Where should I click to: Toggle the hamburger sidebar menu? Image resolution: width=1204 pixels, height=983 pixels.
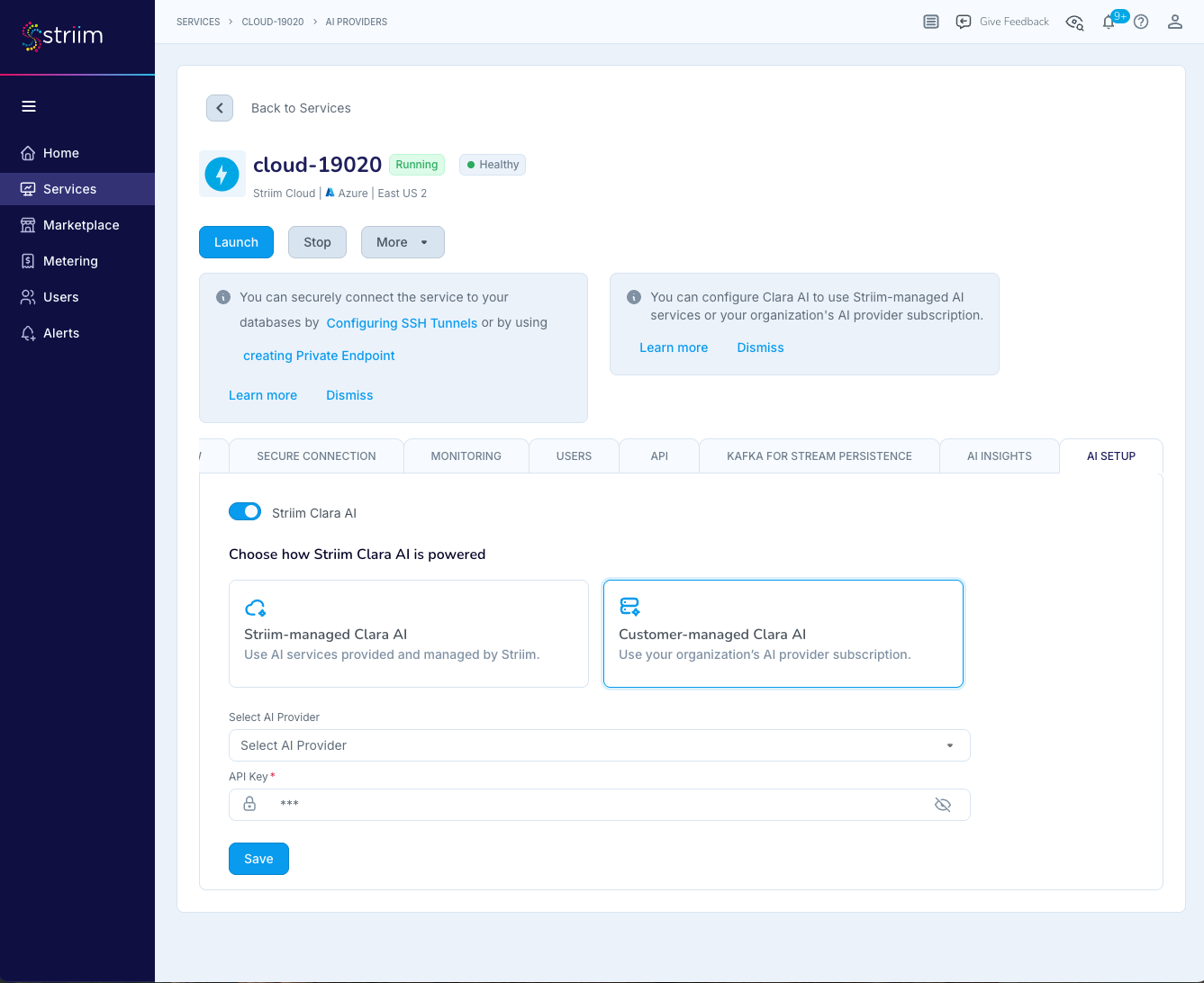pyautogui.click(x=29, y=106)
